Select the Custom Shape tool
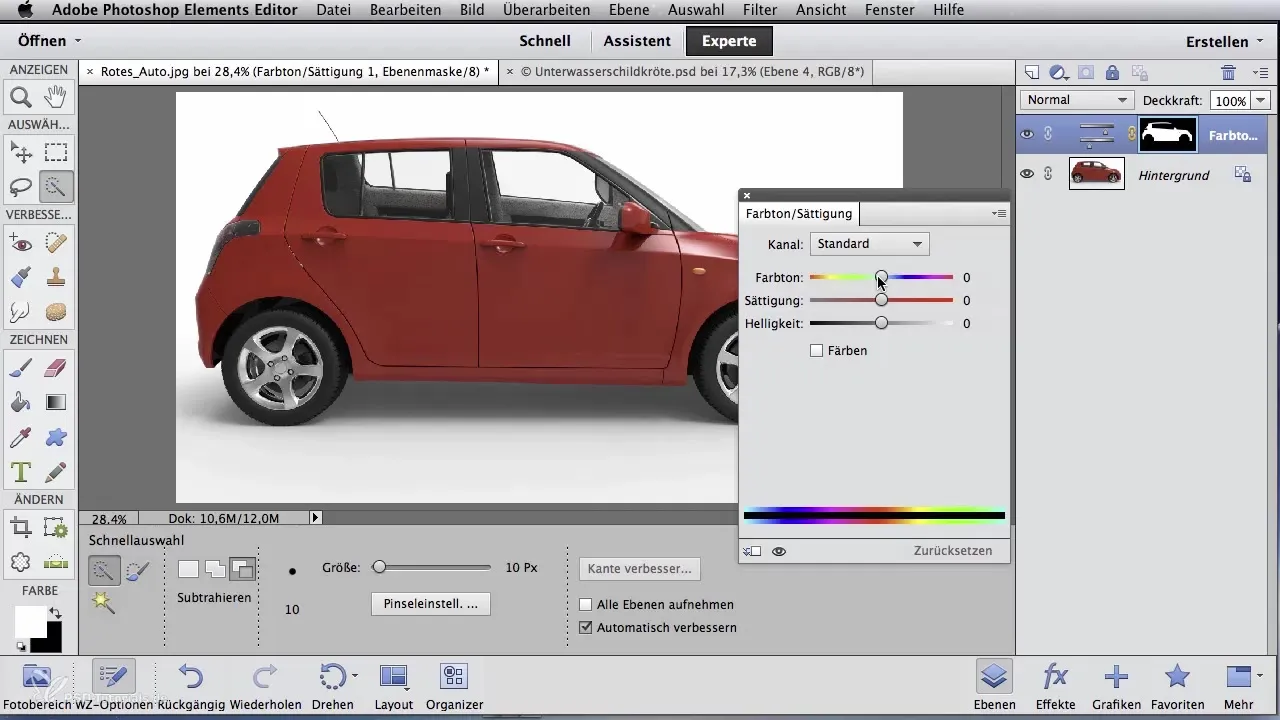The height and width of the screenshot is (720, 1280). pyautogui.click(x=56, y=437)
